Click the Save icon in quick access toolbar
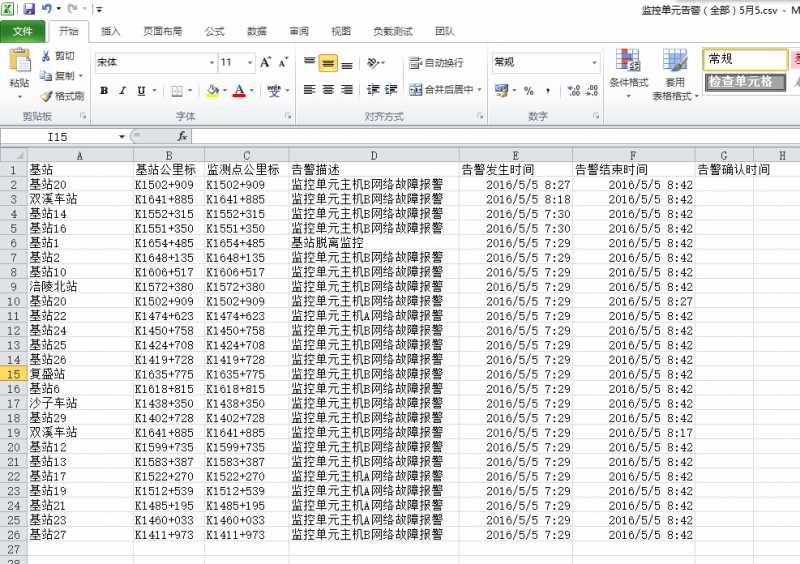Viewport: 800px width, 564px height. [x=29, y=9]
